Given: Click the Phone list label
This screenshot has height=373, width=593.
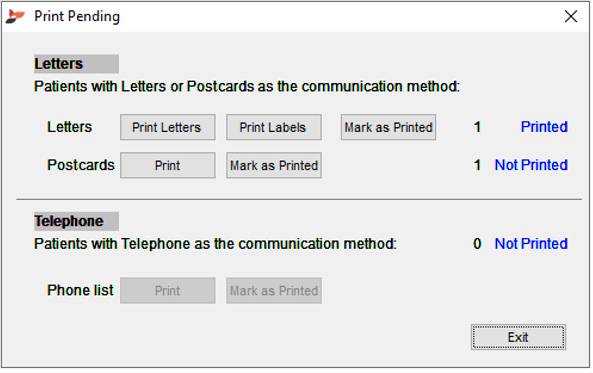Looking at the screenshot, I should 80,291.
